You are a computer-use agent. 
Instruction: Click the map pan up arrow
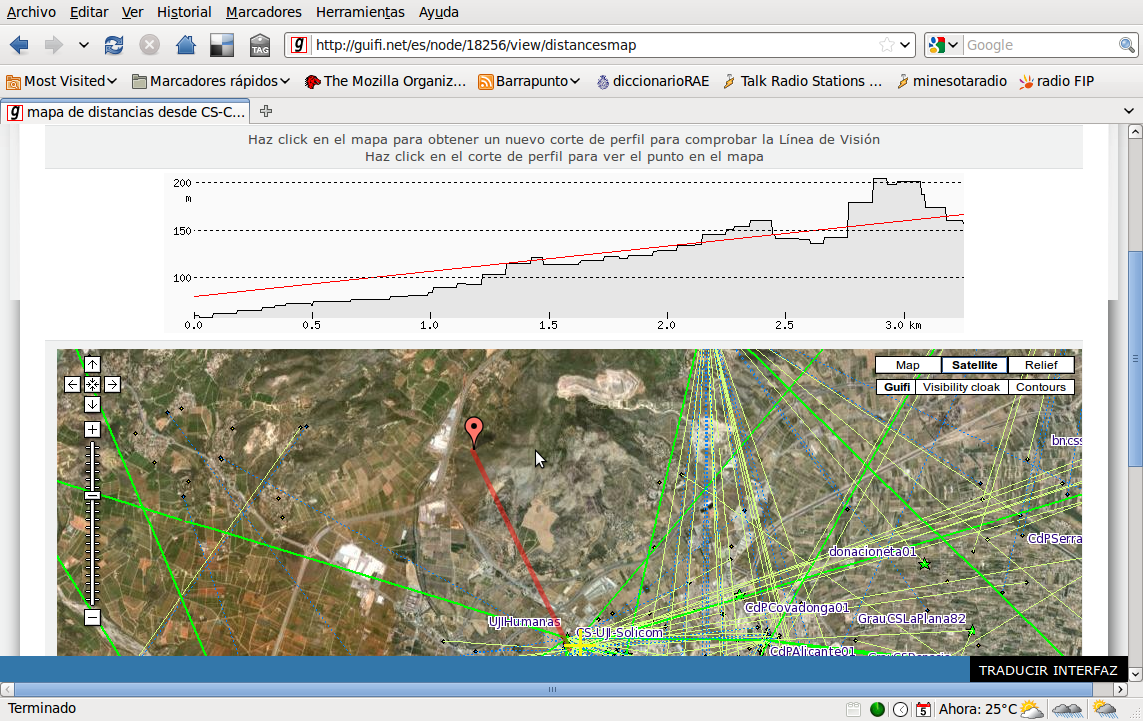click(92, 365)
